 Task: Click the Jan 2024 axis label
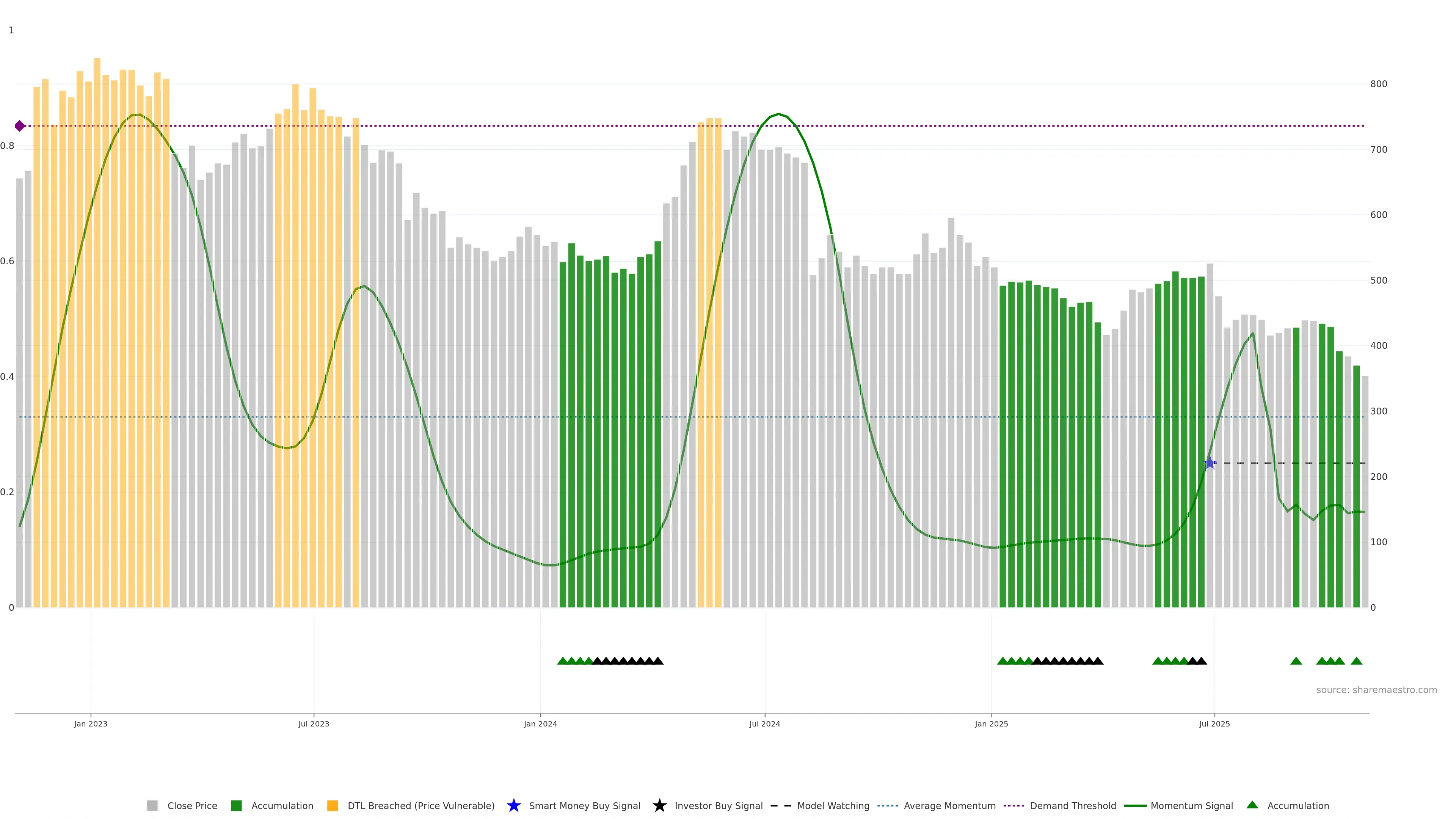point(540,723)
